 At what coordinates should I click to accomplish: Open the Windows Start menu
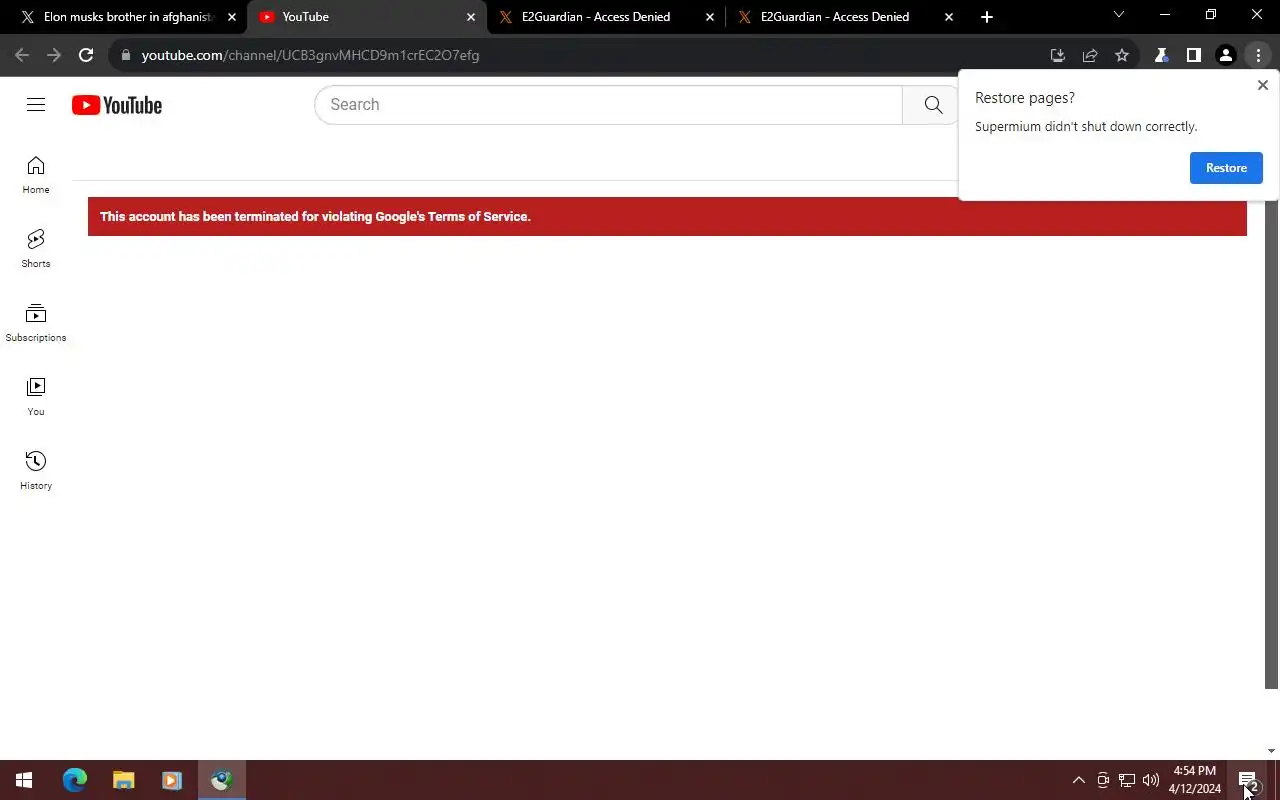pos(24,780)
